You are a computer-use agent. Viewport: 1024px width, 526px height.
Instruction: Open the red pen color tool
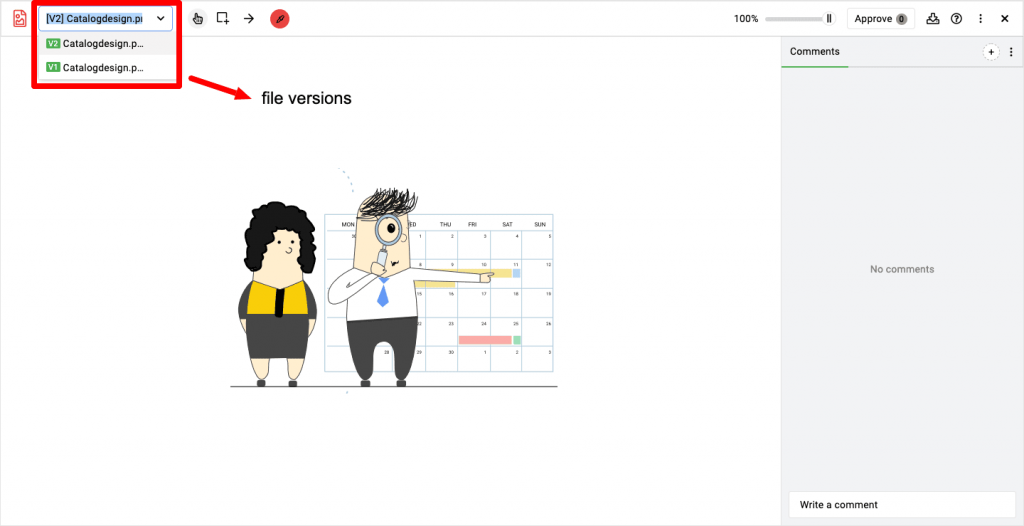click(280, 19)
